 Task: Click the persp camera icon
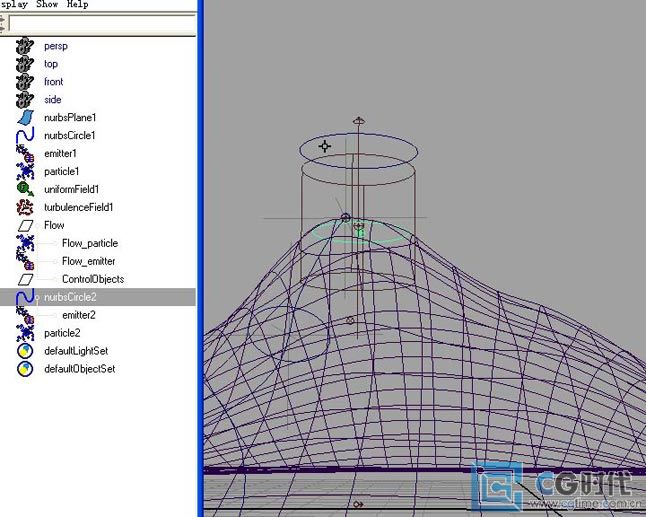[x=25, y=46]
